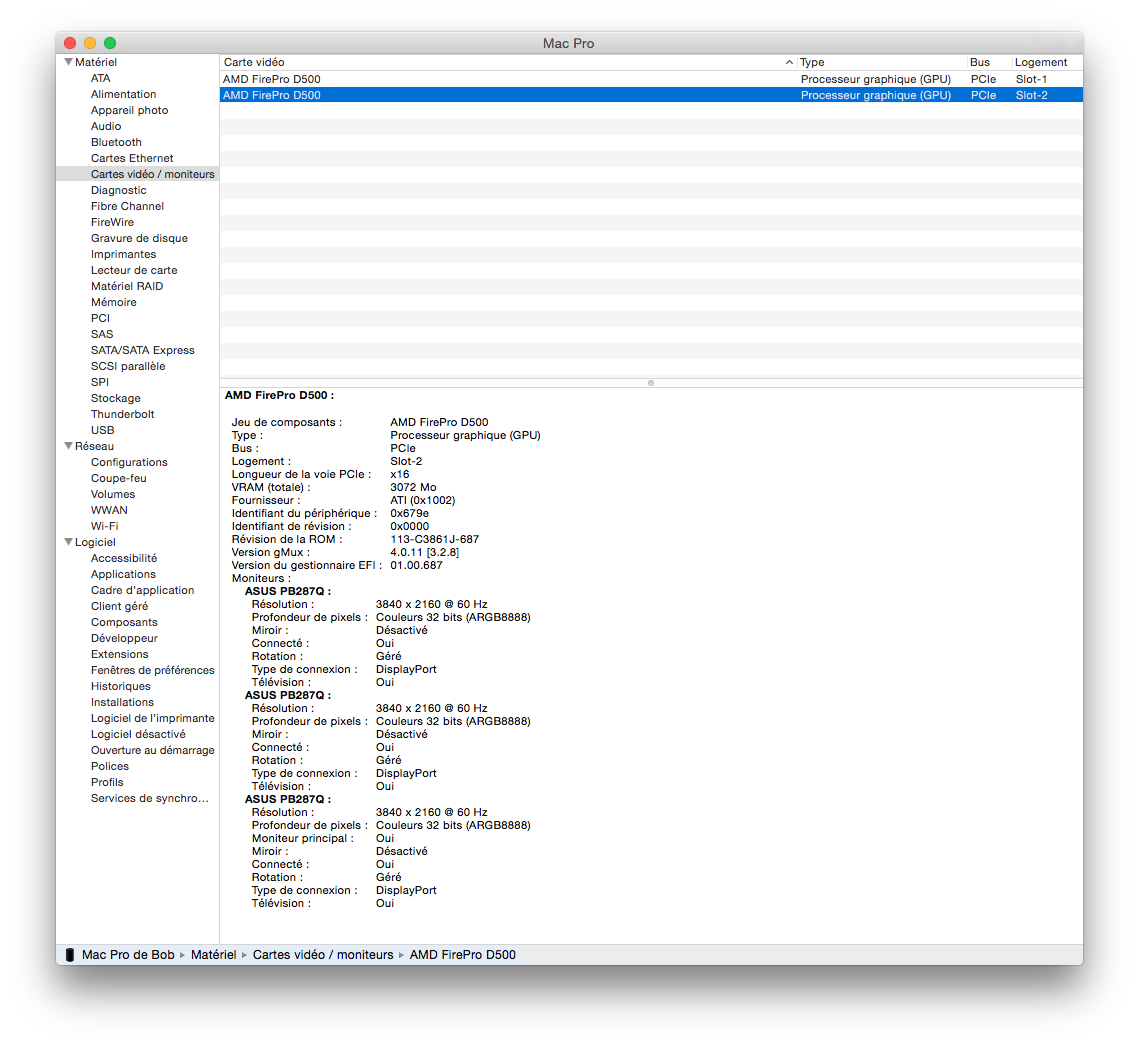The height and width of the screenshot is (1045, 1139).
Task: Click the pane splitter handle dot
Action: pos(651,383)
